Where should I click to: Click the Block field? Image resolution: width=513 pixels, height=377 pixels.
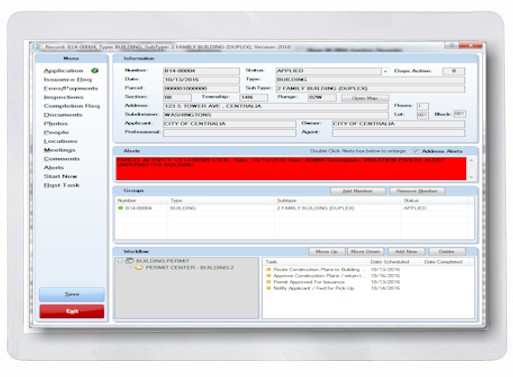pyautogui.click(x=460, y=114)
